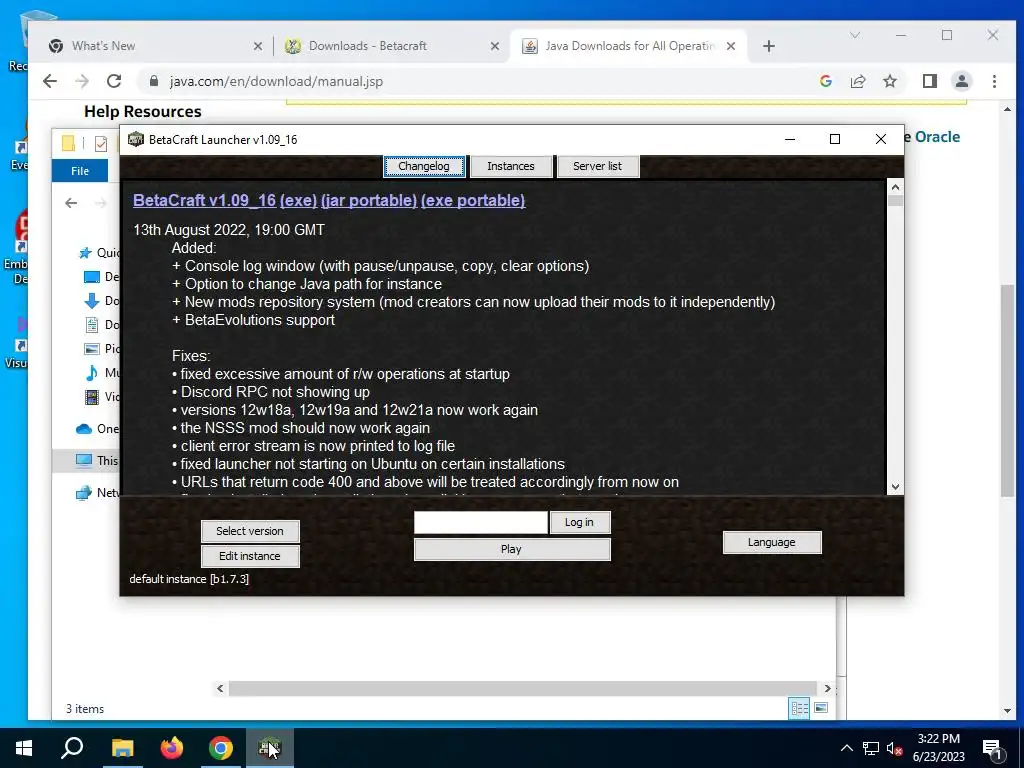1024x768 pixels.
Task: Open File Explorer from taskbar
Action: [x=122, y=748]
